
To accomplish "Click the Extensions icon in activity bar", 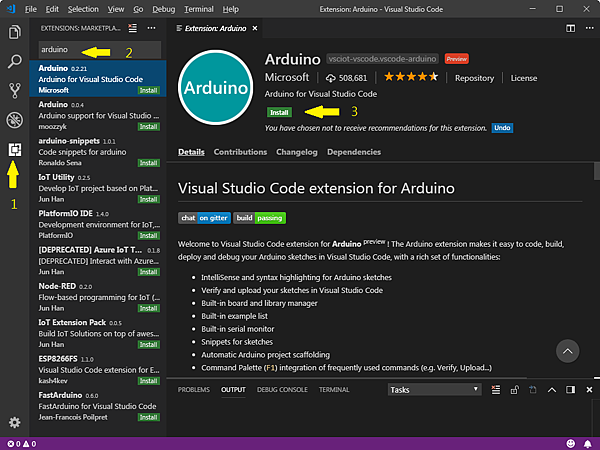I will [x=14, y=150].
